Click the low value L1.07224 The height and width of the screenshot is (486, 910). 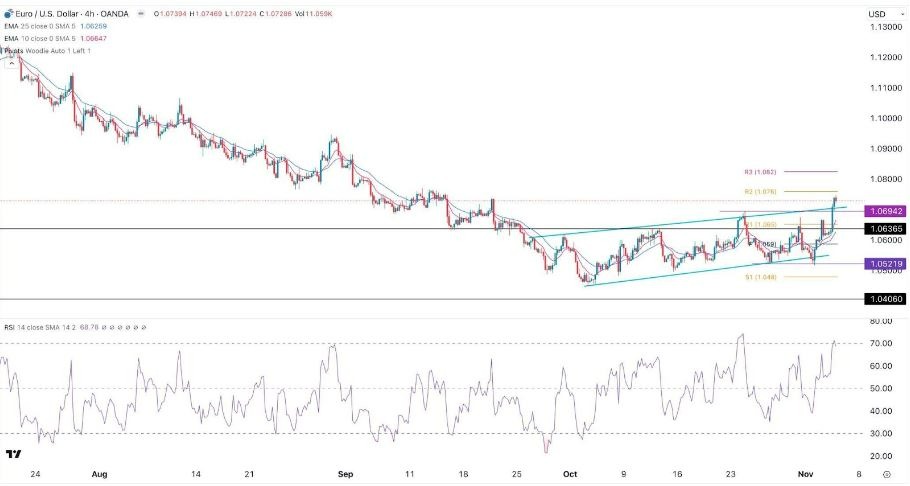(x=241, y=14)
